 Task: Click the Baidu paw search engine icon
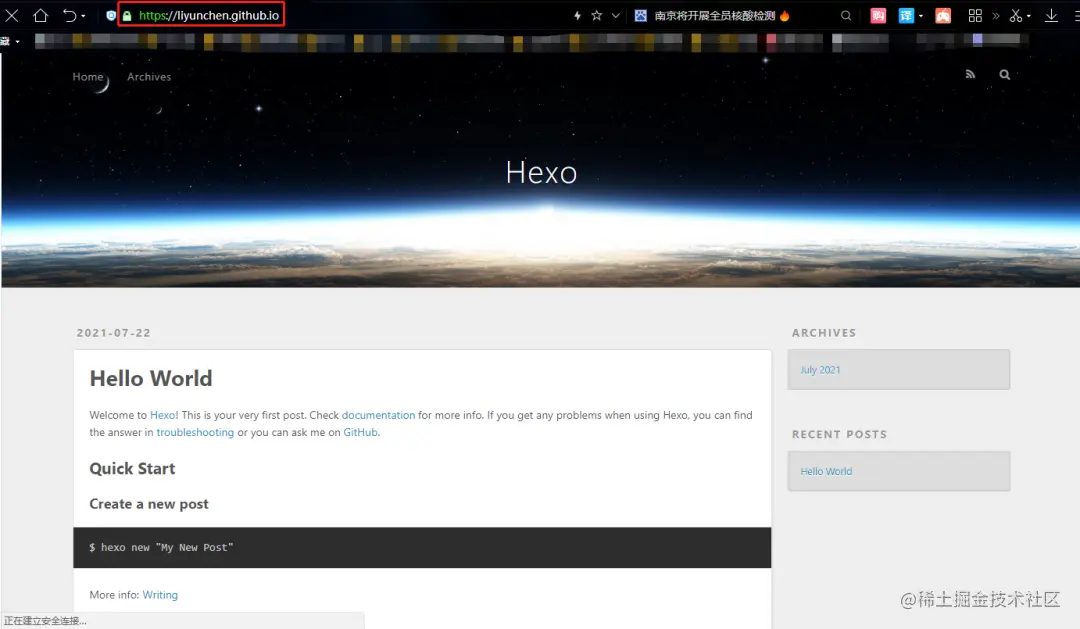[x=641, y=15]
